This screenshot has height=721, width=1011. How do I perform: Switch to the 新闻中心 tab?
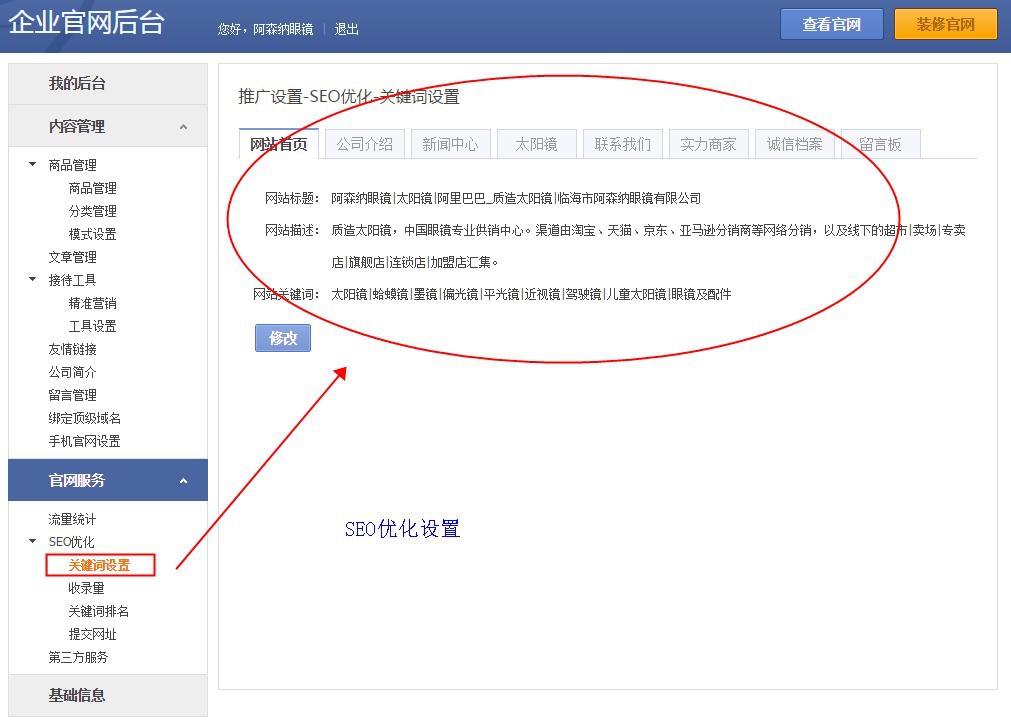pos(450,144)
